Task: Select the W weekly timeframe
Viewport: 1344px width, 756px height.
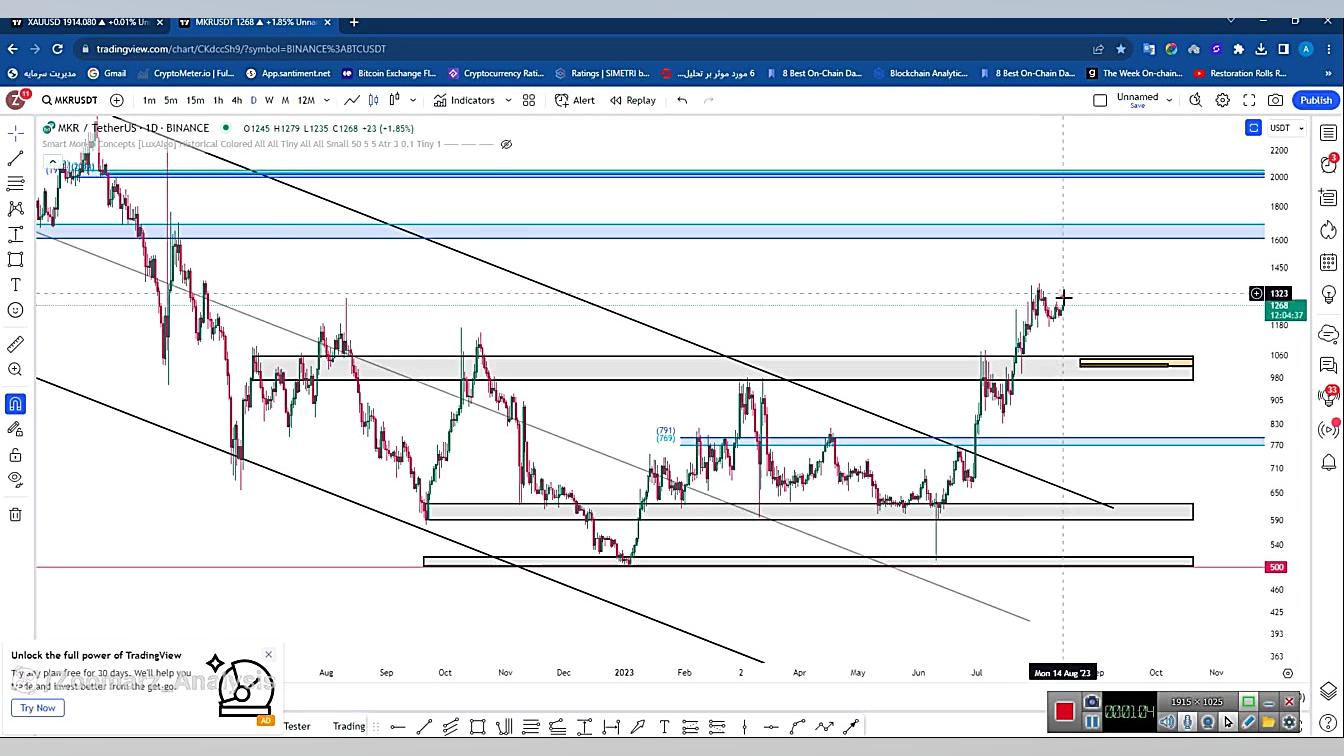Action: pos(269,100)
